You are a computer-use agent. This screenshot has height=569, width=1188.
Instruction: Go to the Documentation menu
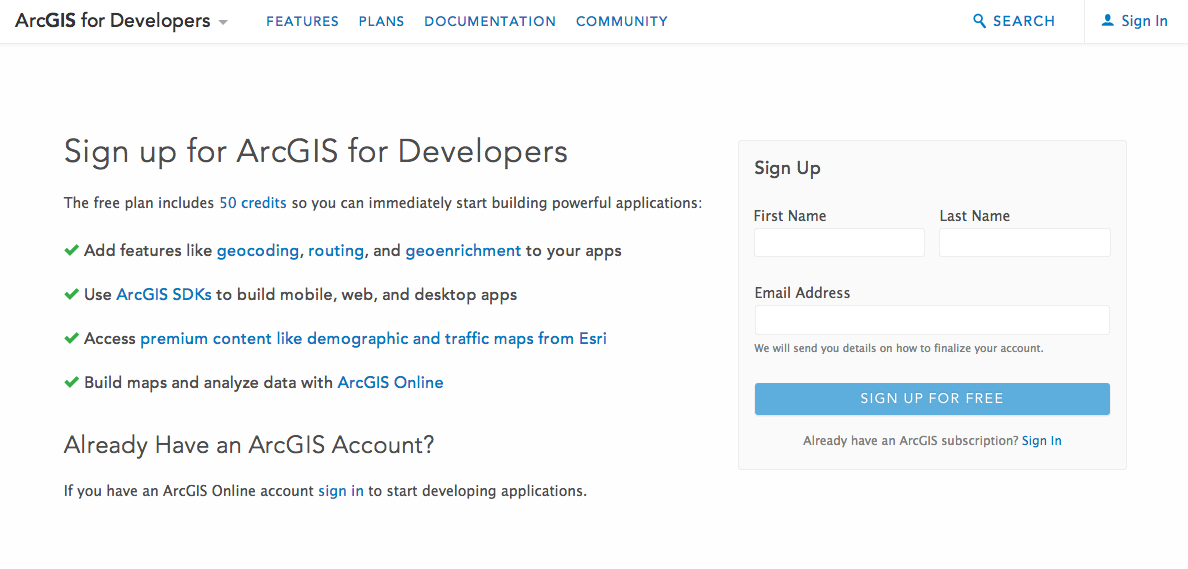(490, 21)
